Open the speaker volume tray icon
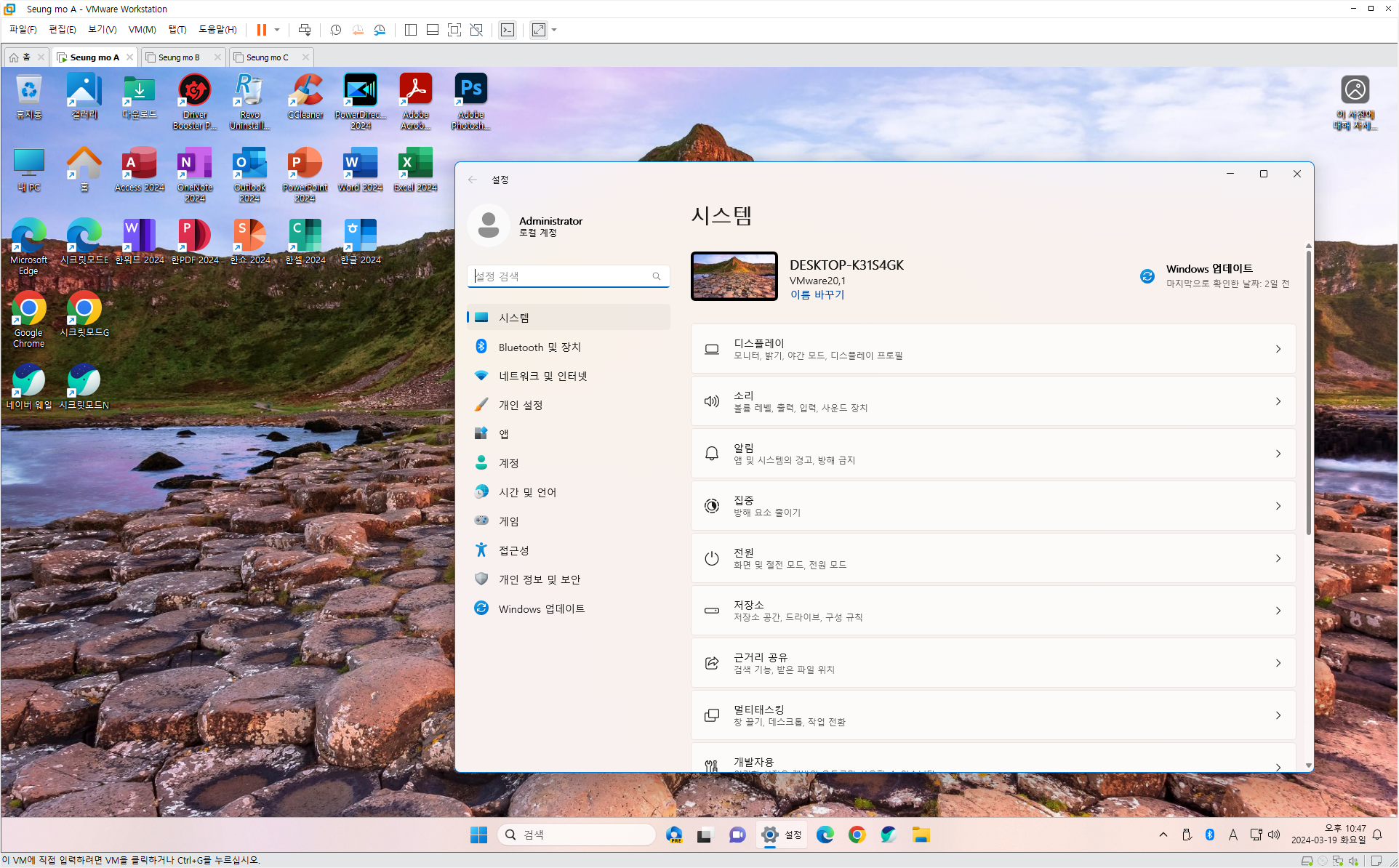 (x=1274, y=835)
